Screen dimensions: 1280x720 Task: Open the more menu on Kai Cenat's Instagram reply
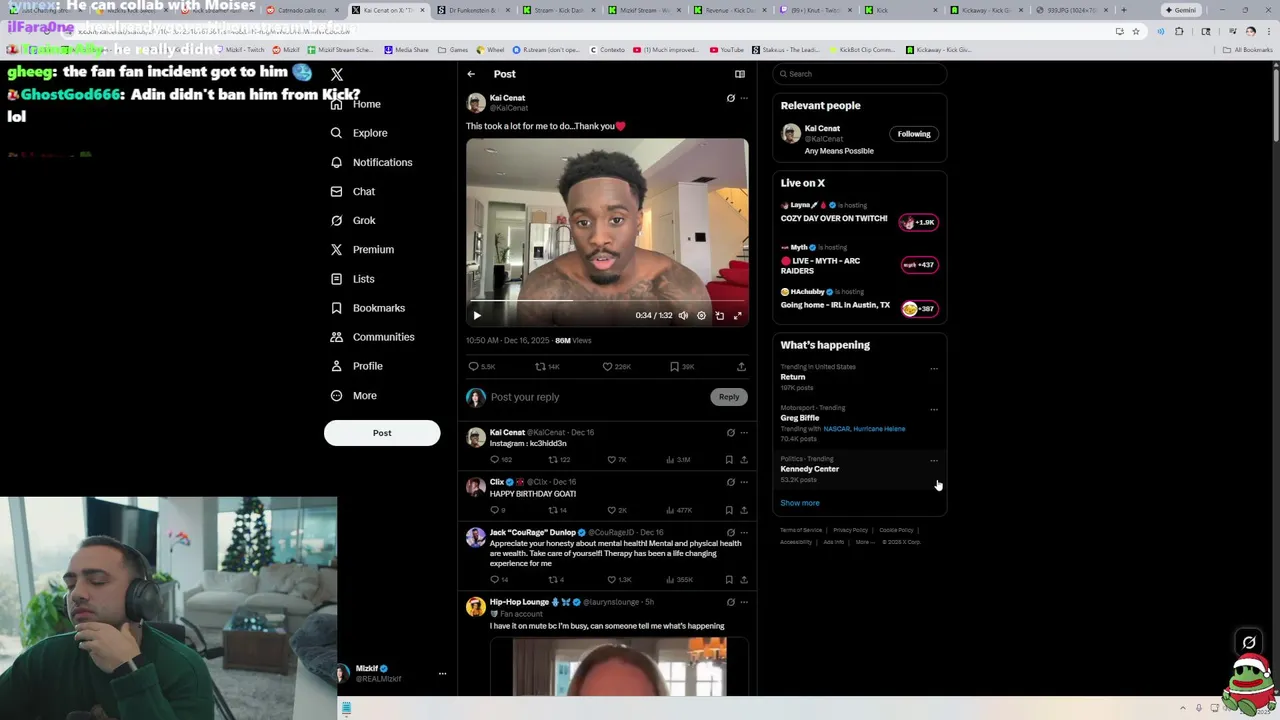click(744, 433)
